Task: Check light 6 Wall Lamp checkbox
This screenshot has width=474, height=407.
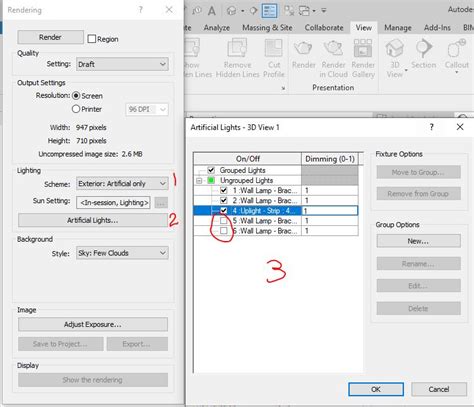Action: coord(224,231)
